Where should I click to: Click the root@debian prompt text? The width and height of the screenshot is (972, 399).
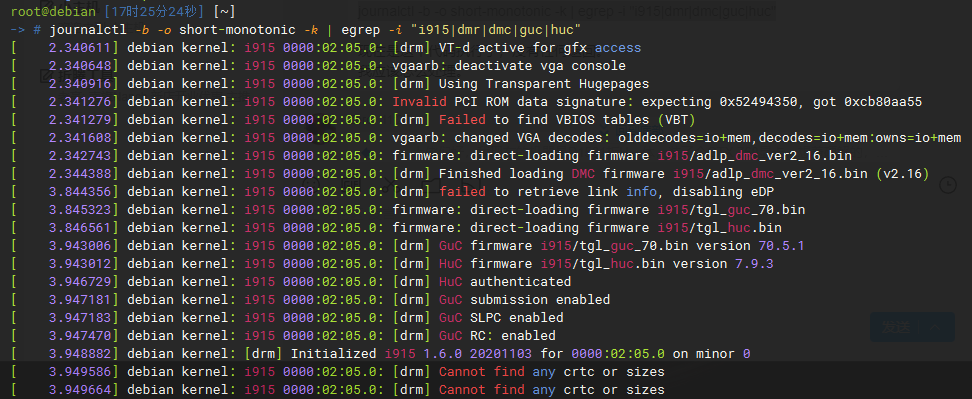[x=53, y=12]
